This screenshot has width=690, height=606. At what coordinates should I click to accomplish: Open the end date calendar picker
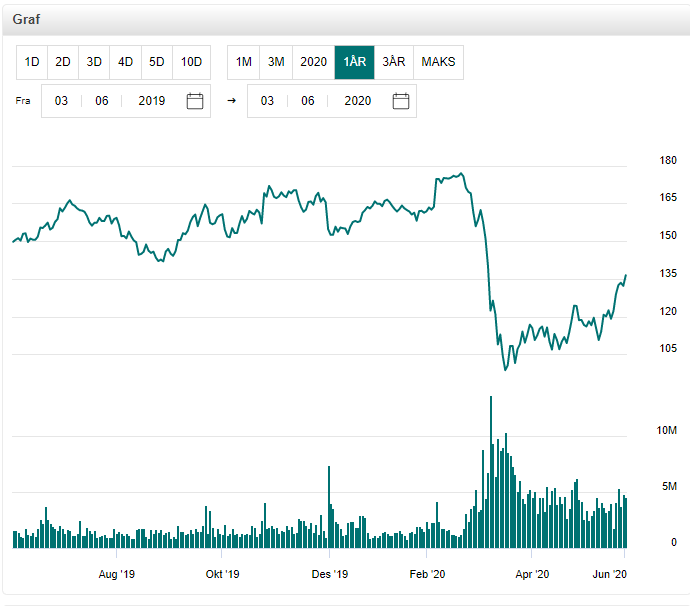tap(401, 101)
